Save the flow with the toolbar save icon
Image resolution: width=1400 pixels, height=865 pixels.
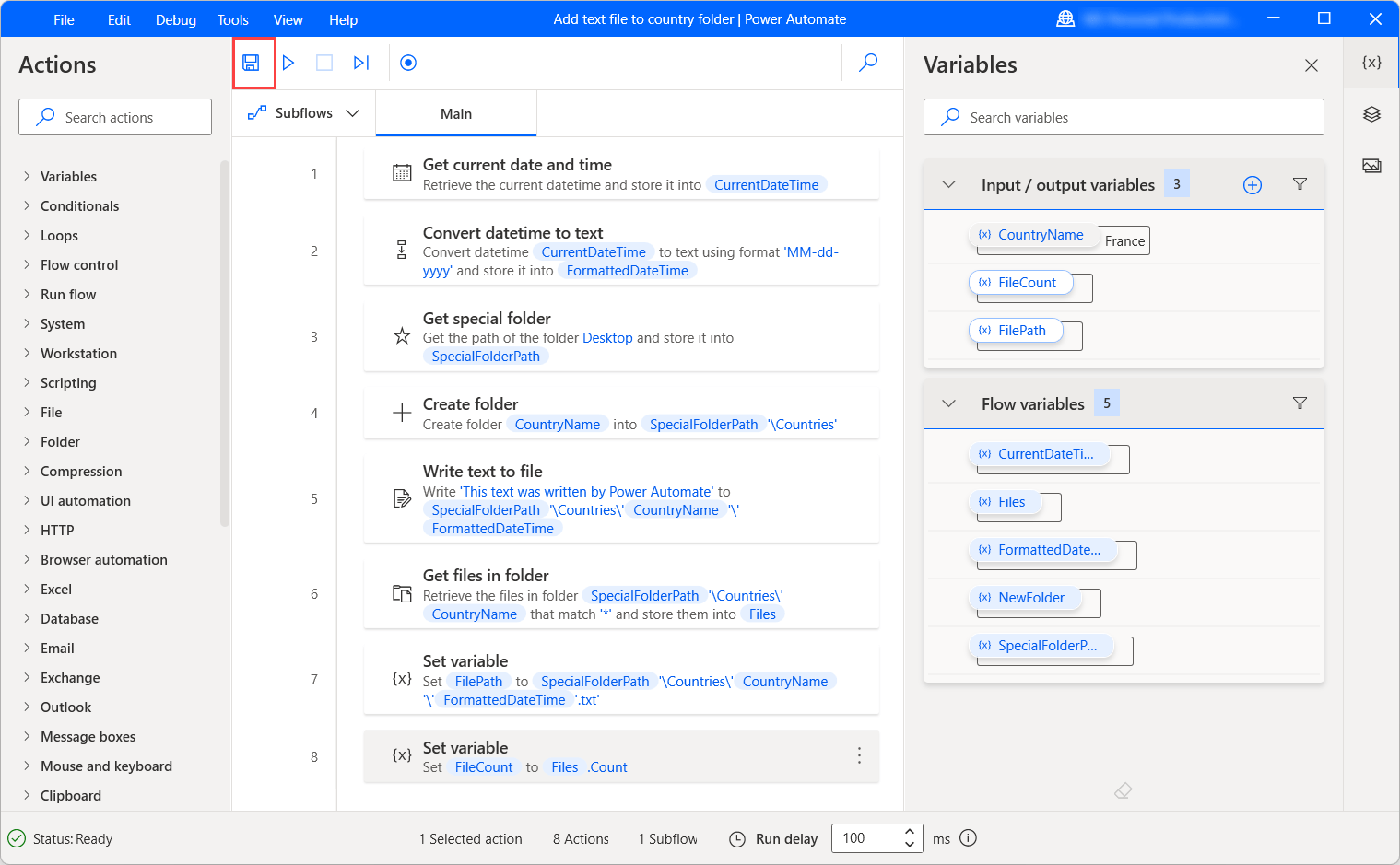[x=253, y=62]
